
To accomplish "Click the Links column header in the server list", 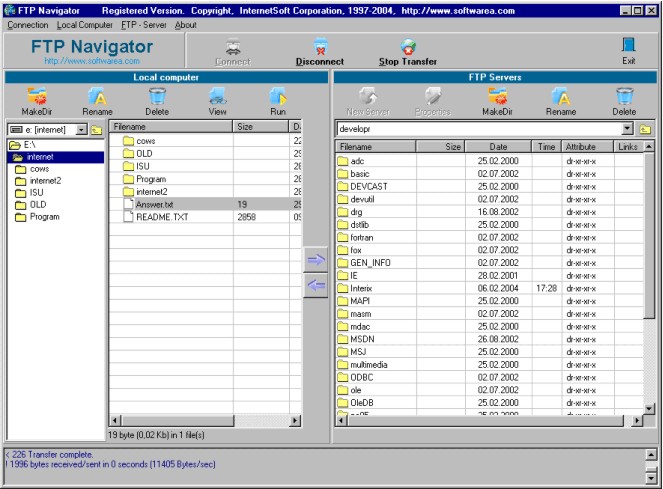I will [x=628, y=147].
